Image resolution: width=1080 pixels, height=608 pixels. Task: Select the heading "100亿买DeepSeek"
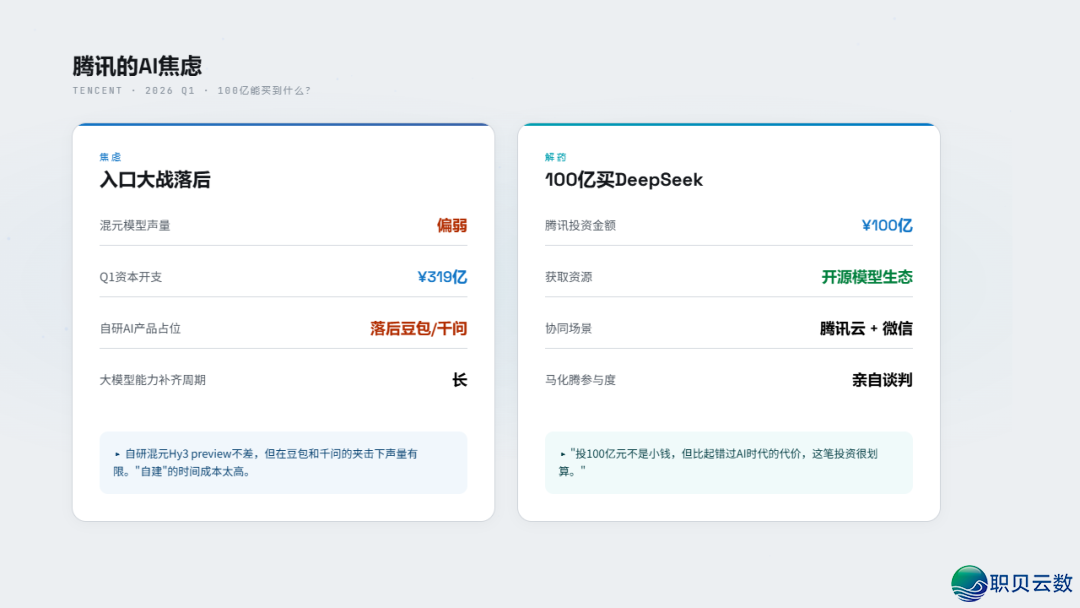(624, 180)
